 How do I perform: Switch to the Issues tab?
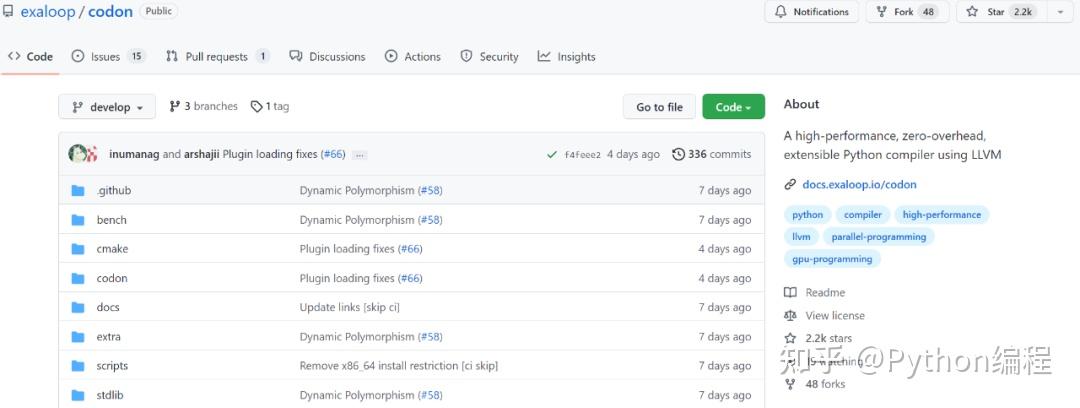coord(108,57)
